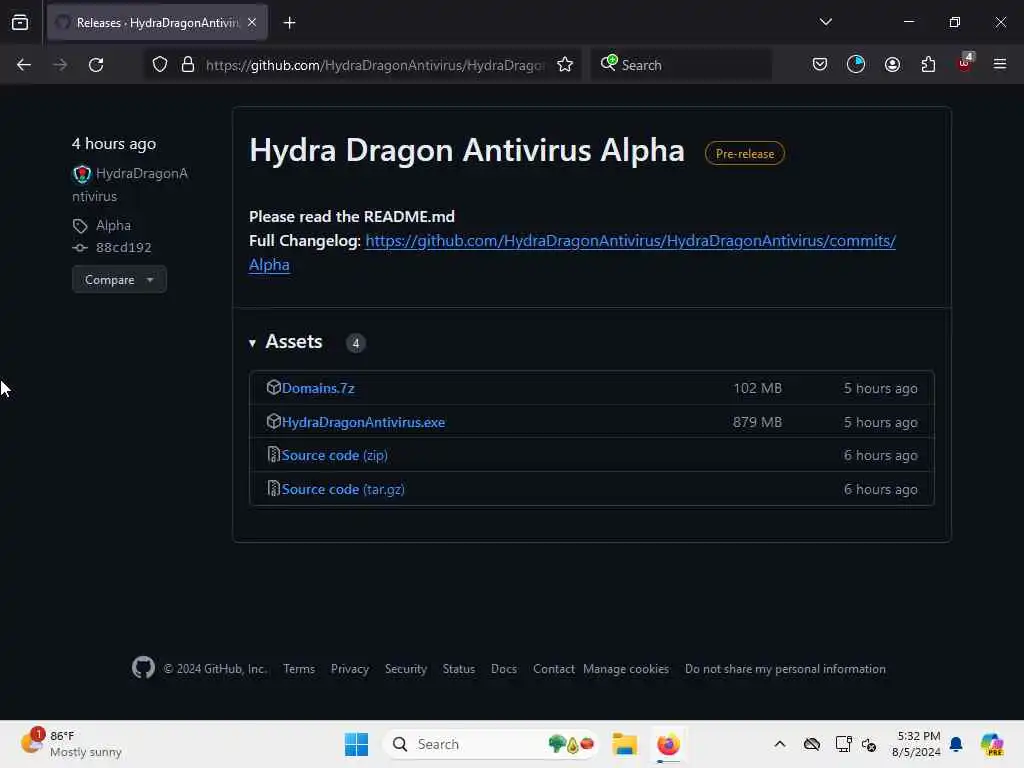The image size is (1024, 768).
Task: Click the Assets count badge 4
Action: point(355,343)
